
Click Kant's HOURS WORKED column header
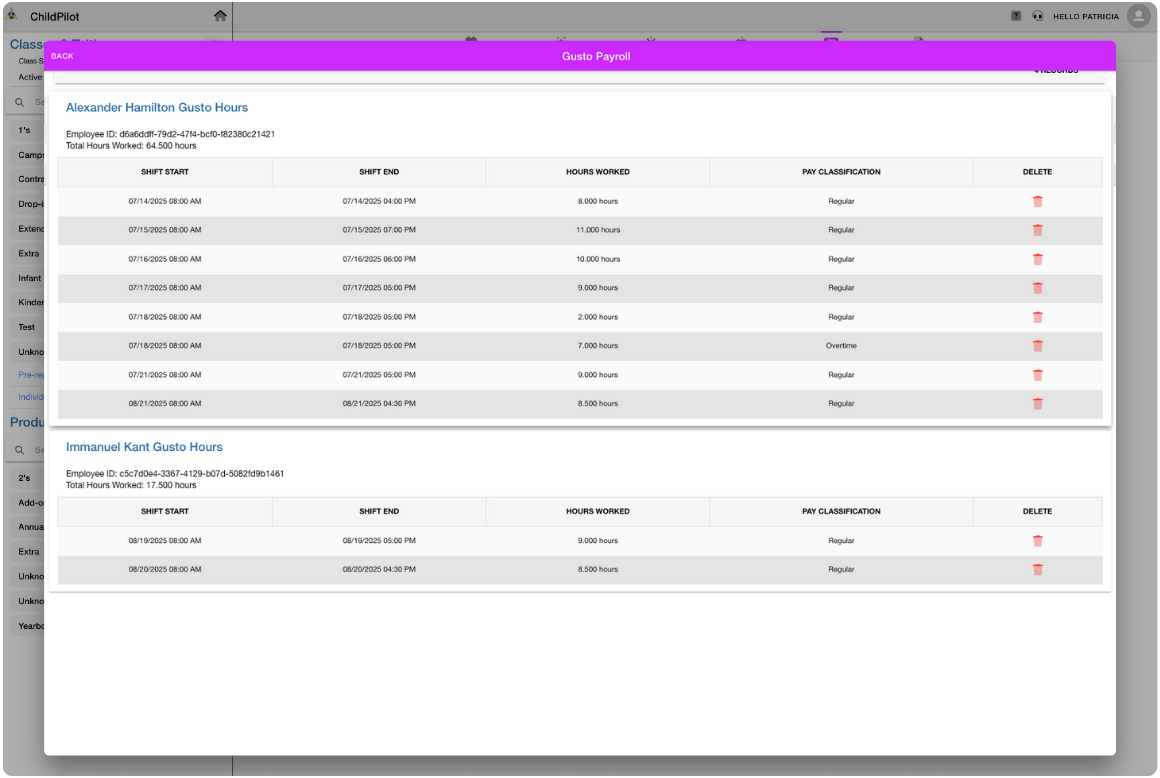click(x=598, y=511)
